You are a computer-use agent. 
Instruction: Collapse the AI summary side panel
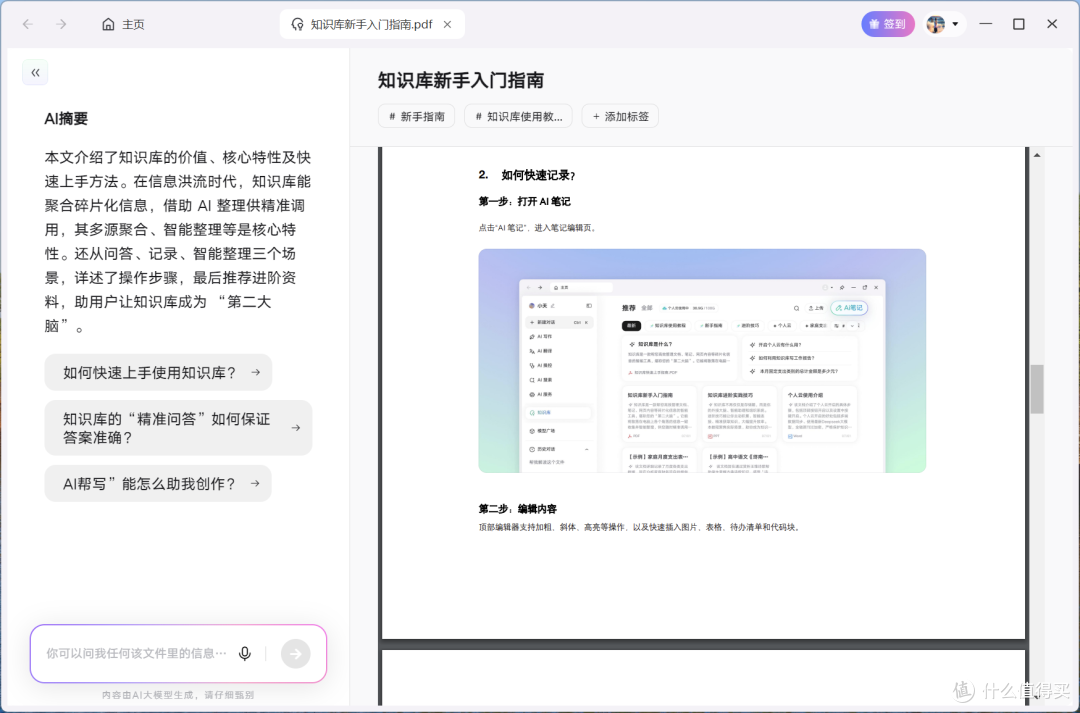(35, 72)
